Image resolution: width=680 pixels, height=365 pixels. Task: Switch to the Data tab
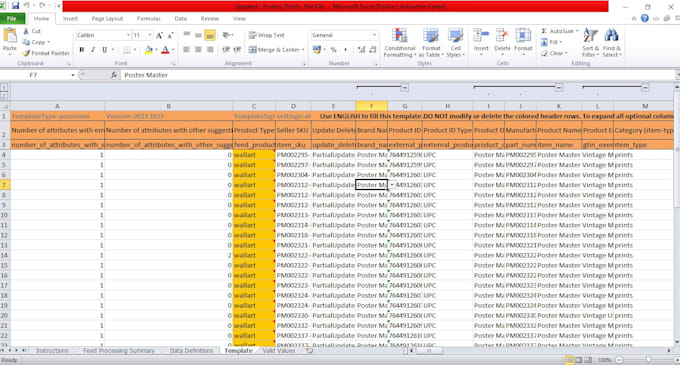pyautogui.click(x=180, y=19)
